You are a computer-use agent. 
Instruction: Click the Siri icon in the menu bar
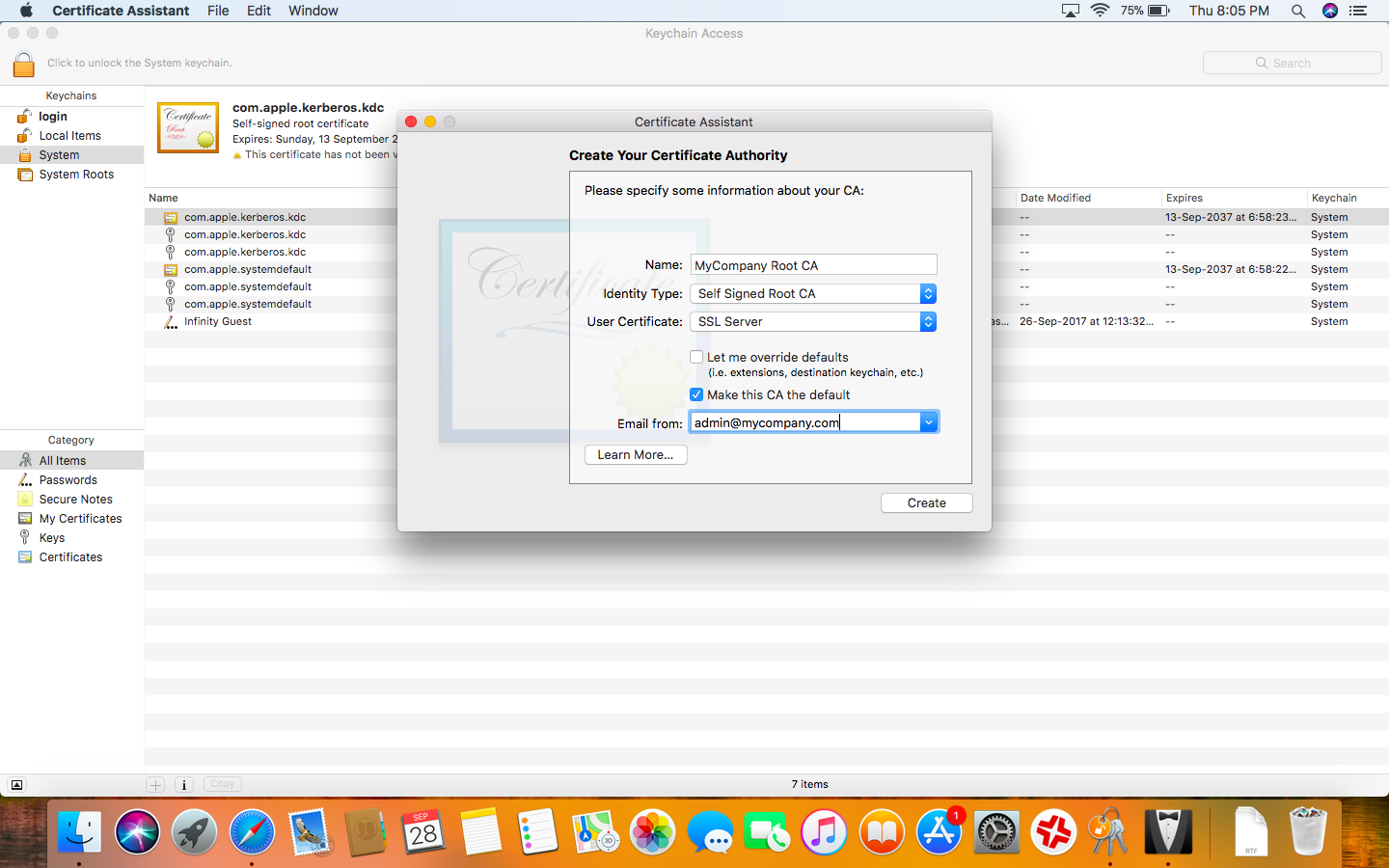pyautogui.click(x=1330, y=11)
